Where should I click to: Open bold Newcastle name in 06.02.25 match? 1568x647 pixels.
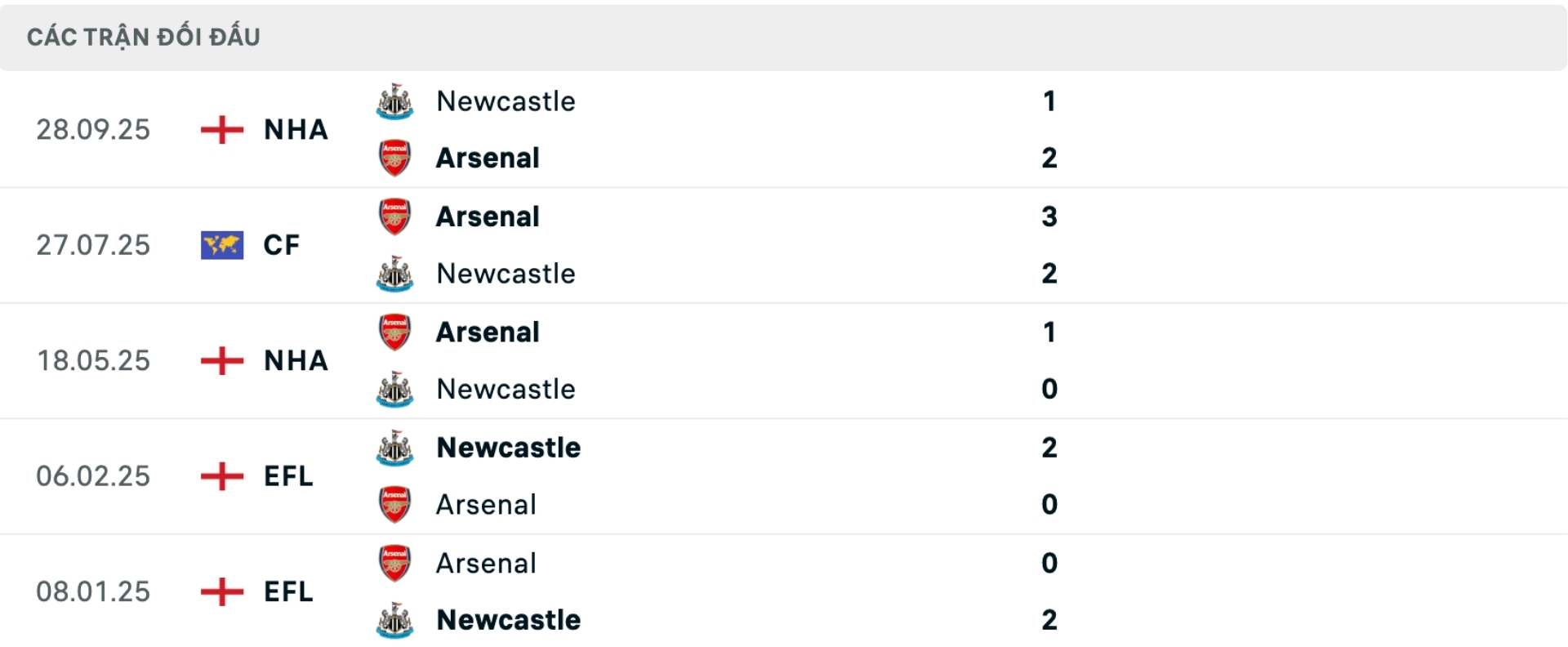[508, 448]
